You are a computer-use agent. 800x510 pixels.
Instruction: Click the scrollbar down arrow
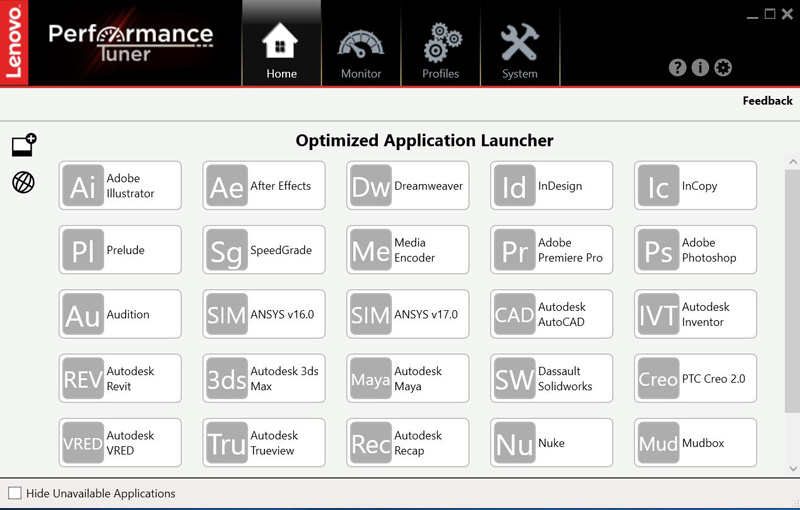(793, 468)
